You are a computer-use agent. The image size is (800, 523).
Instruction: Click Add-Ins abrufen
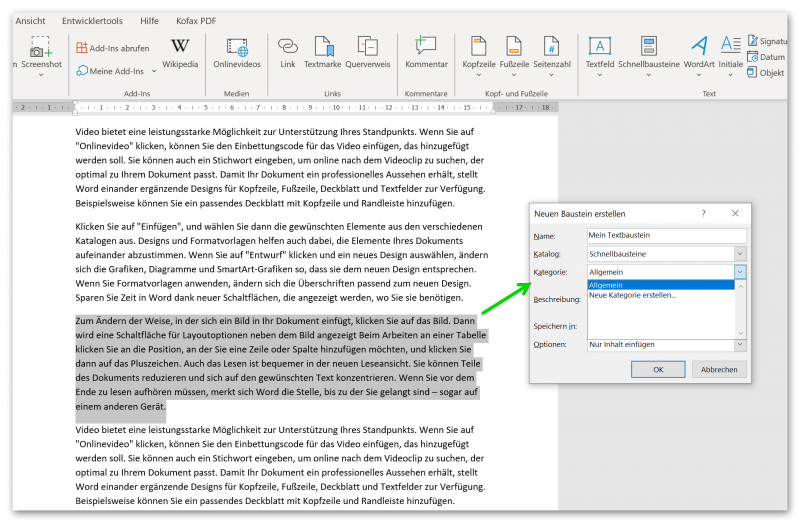point(112,48)
